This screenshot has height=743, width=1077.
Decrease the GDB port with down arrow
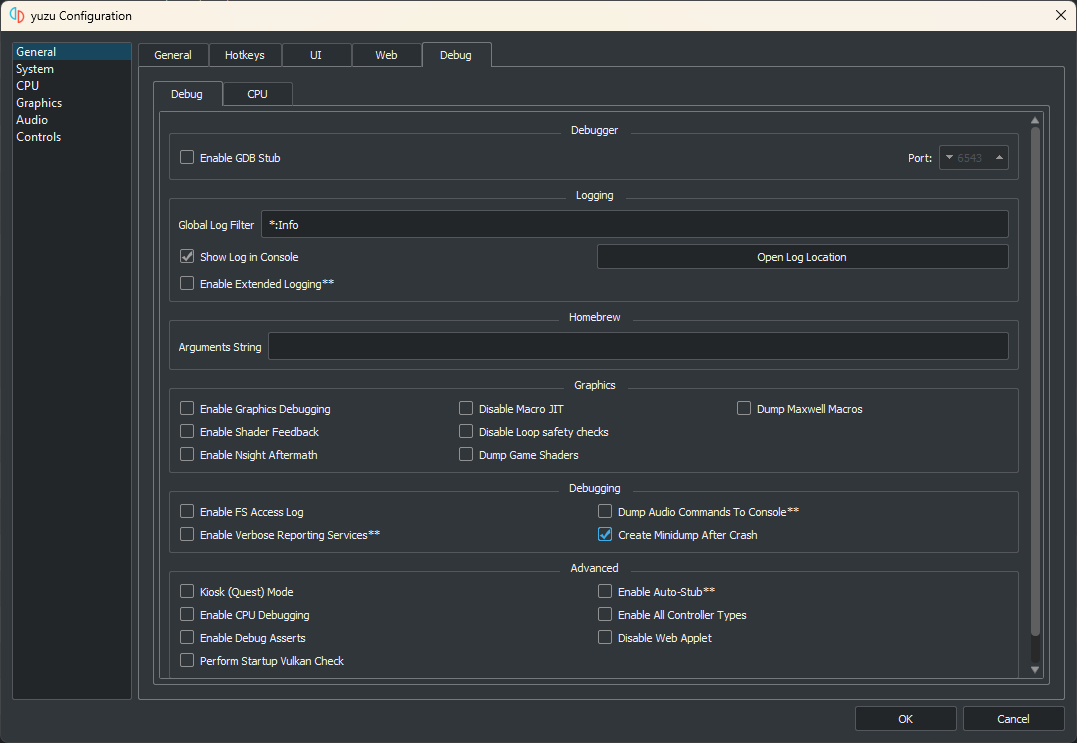pyautogui.click(x=949, y=157)
